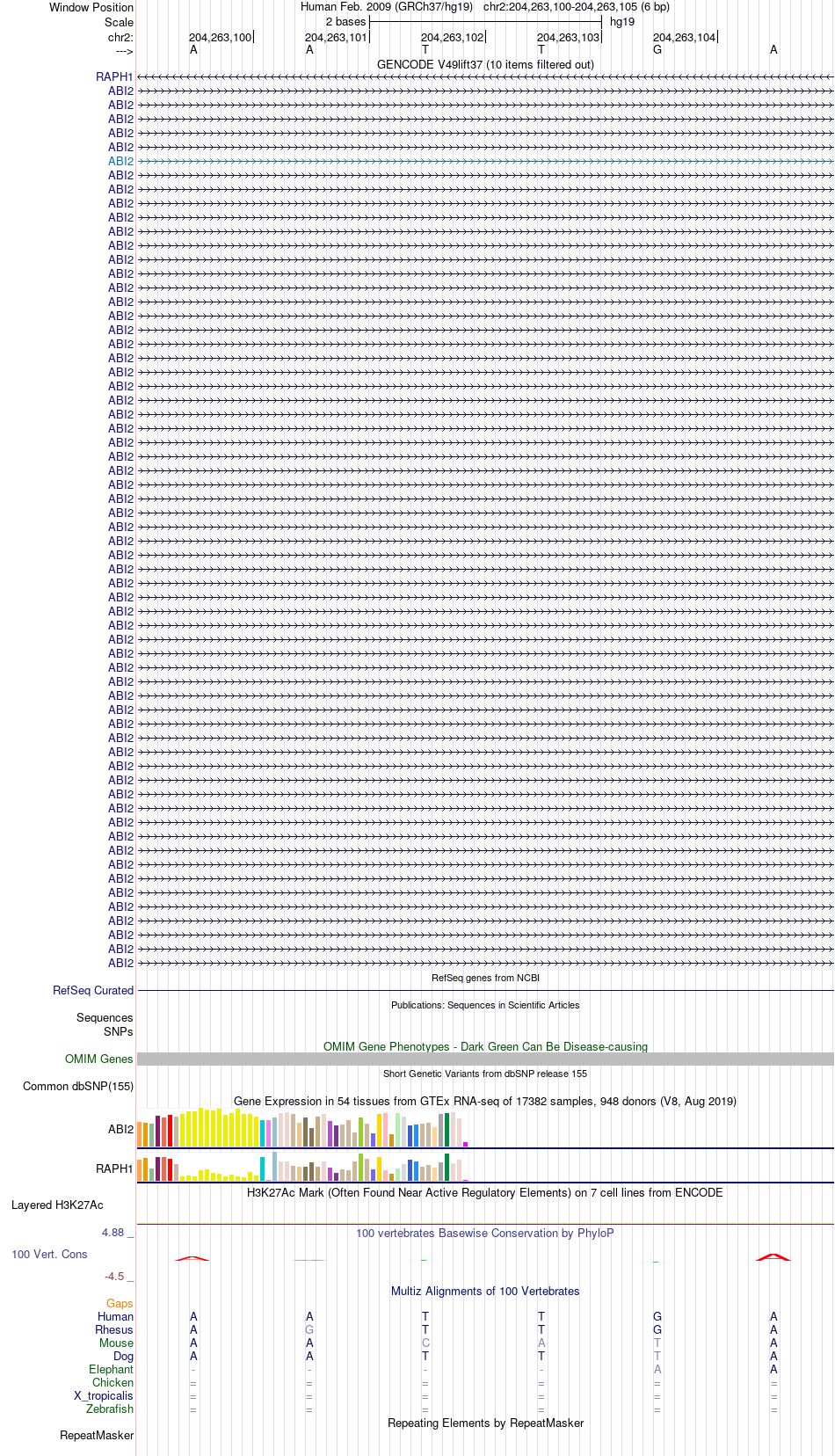This screenshot has width=835, height=1456.
Task: Click the Layered H3K27Ac track label
Action: [x=57, y=1205]
